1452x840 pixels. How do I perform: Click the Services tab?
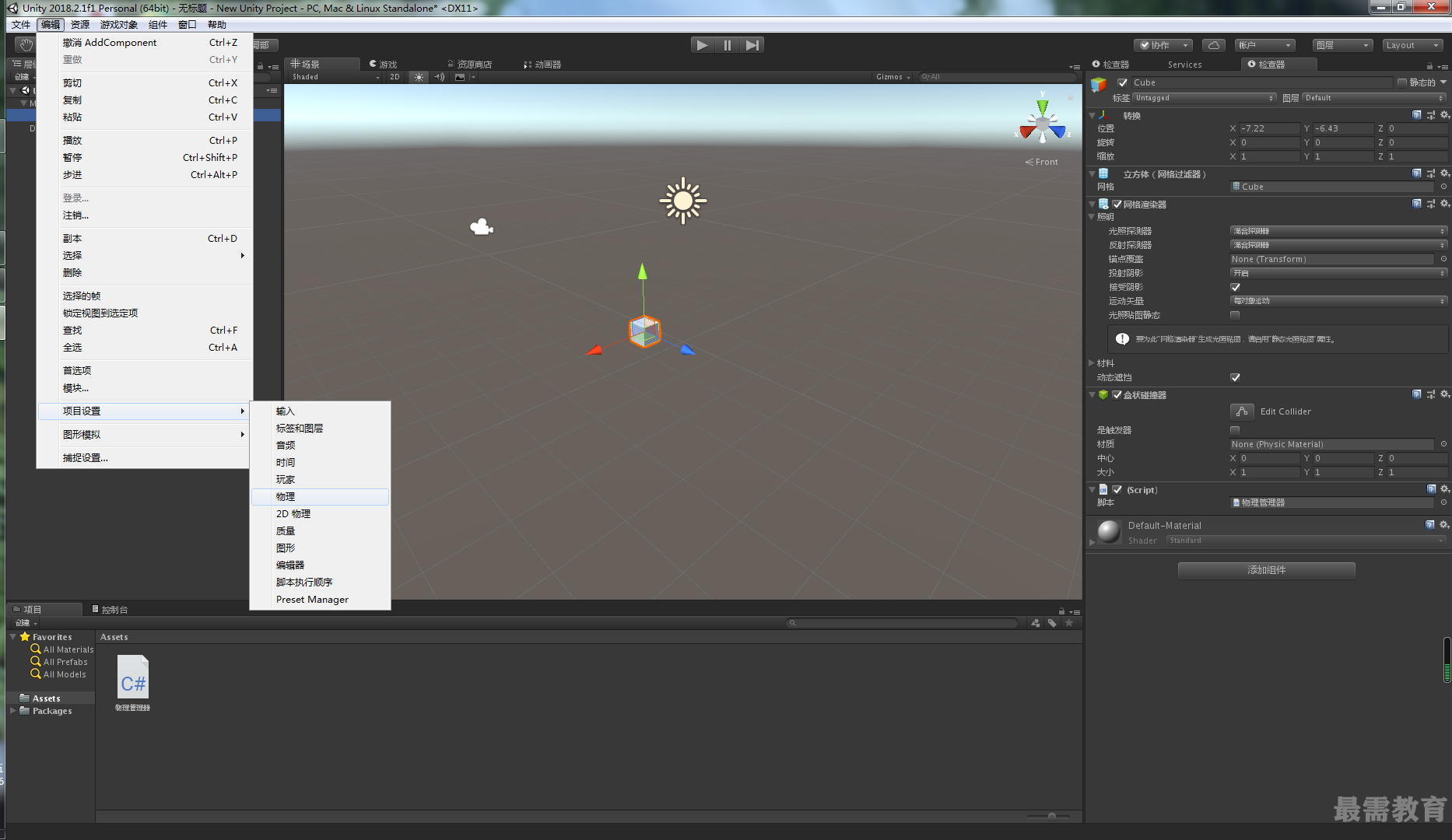[1184, 65]
